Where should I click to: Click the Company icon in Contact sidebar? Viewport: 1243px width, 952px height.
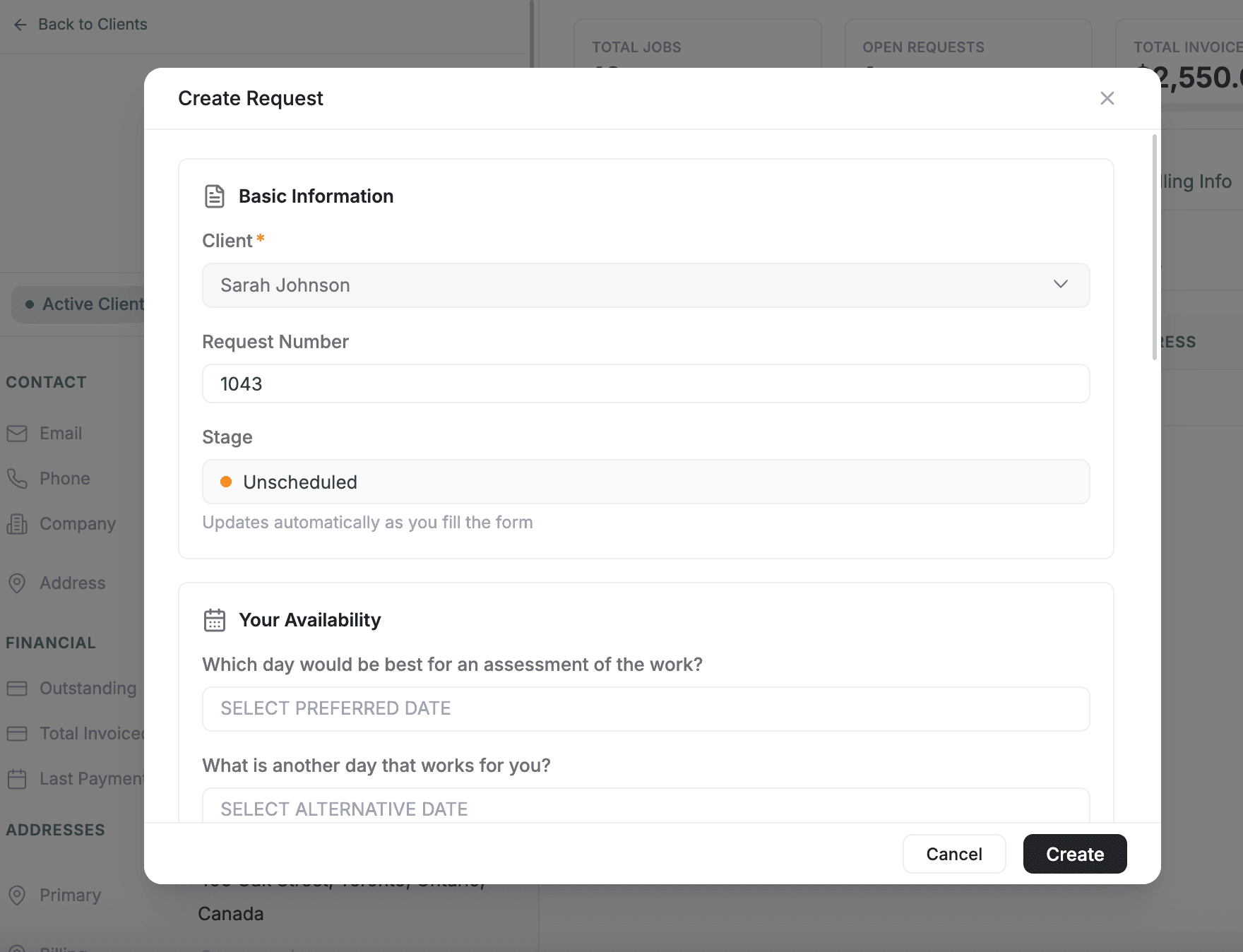click(18, 523)
